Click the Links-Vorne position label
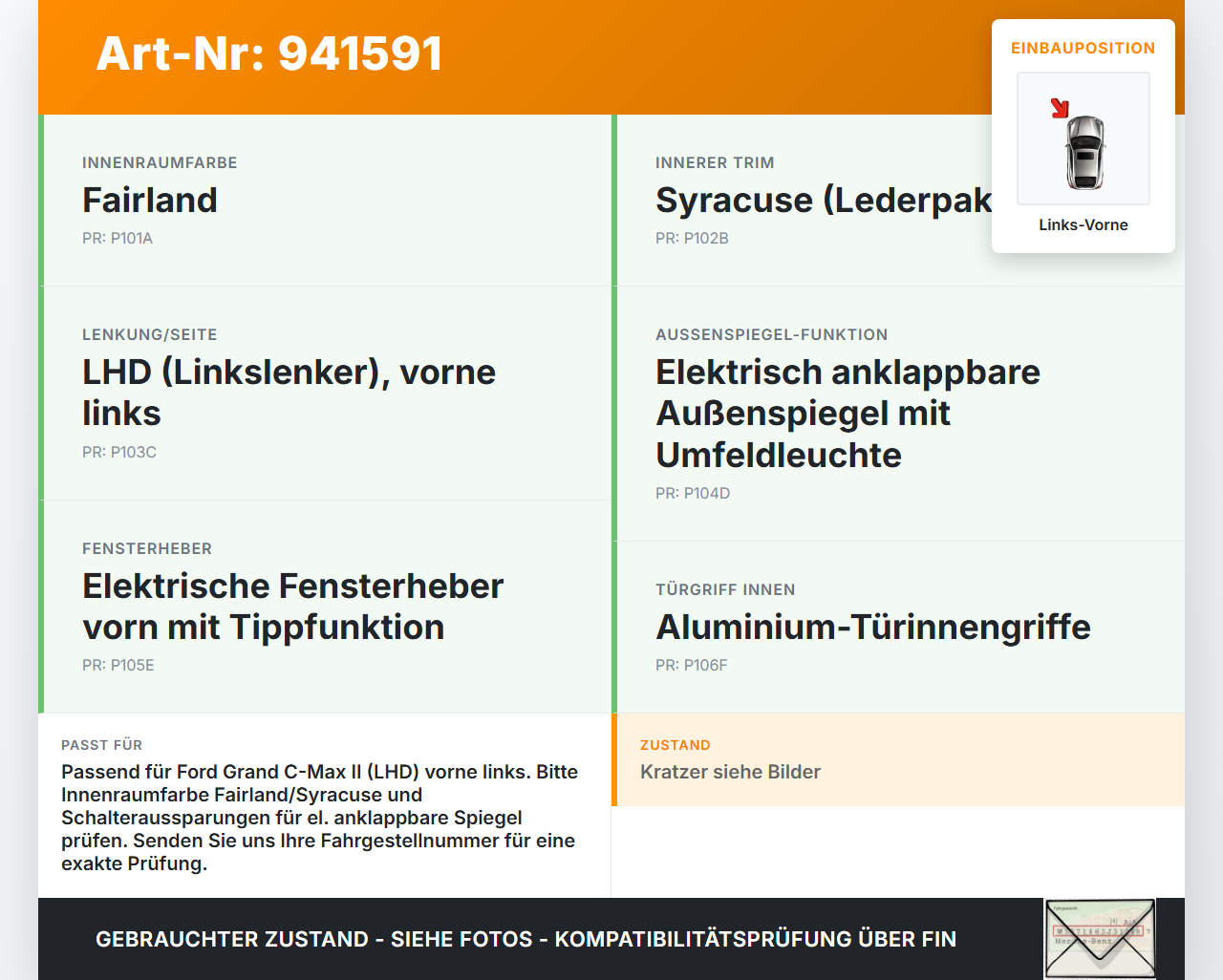 click(1084, 224)
